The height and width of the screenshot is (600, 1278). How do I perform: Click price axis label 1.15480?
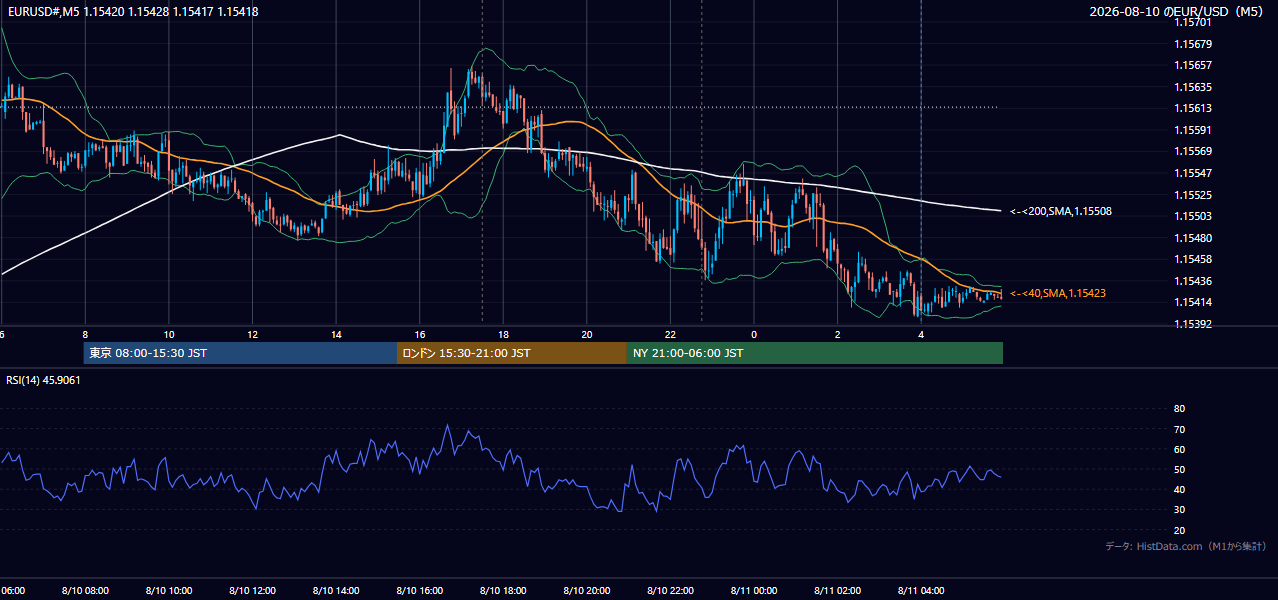[x=1192, y=238]
